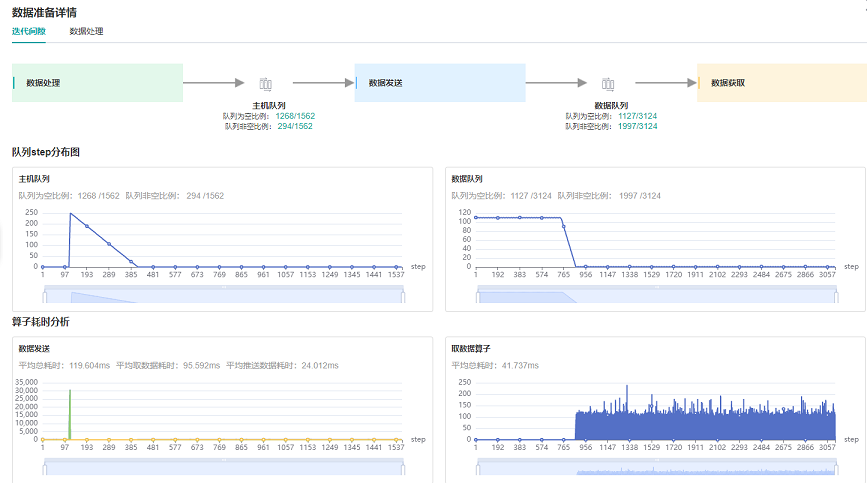
Task: Click the zoom slider under 主机队列 chart
Action: (x=223, y=294)
